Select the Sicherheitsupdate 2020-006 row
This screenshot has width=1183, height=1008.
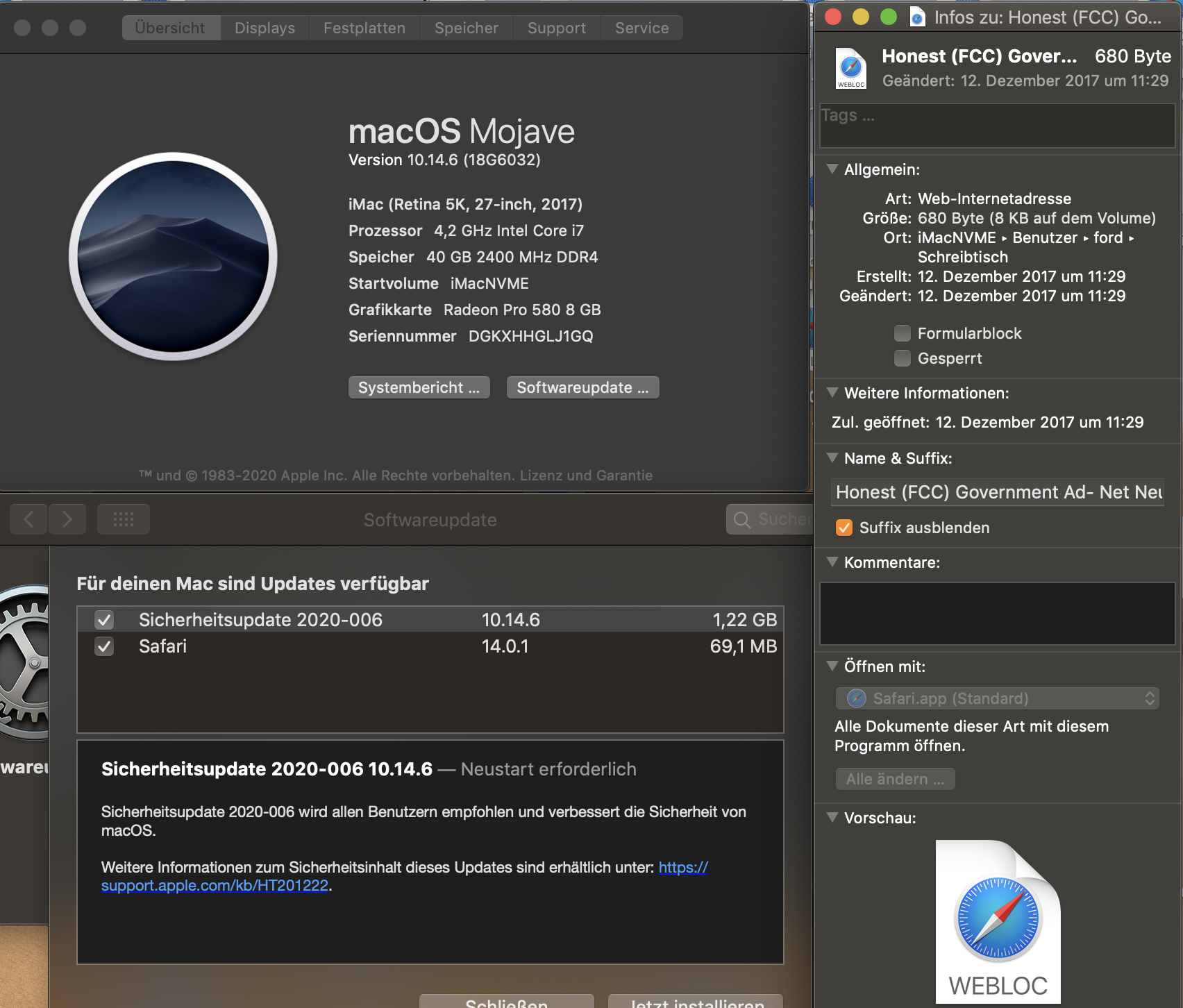point(430,619)
